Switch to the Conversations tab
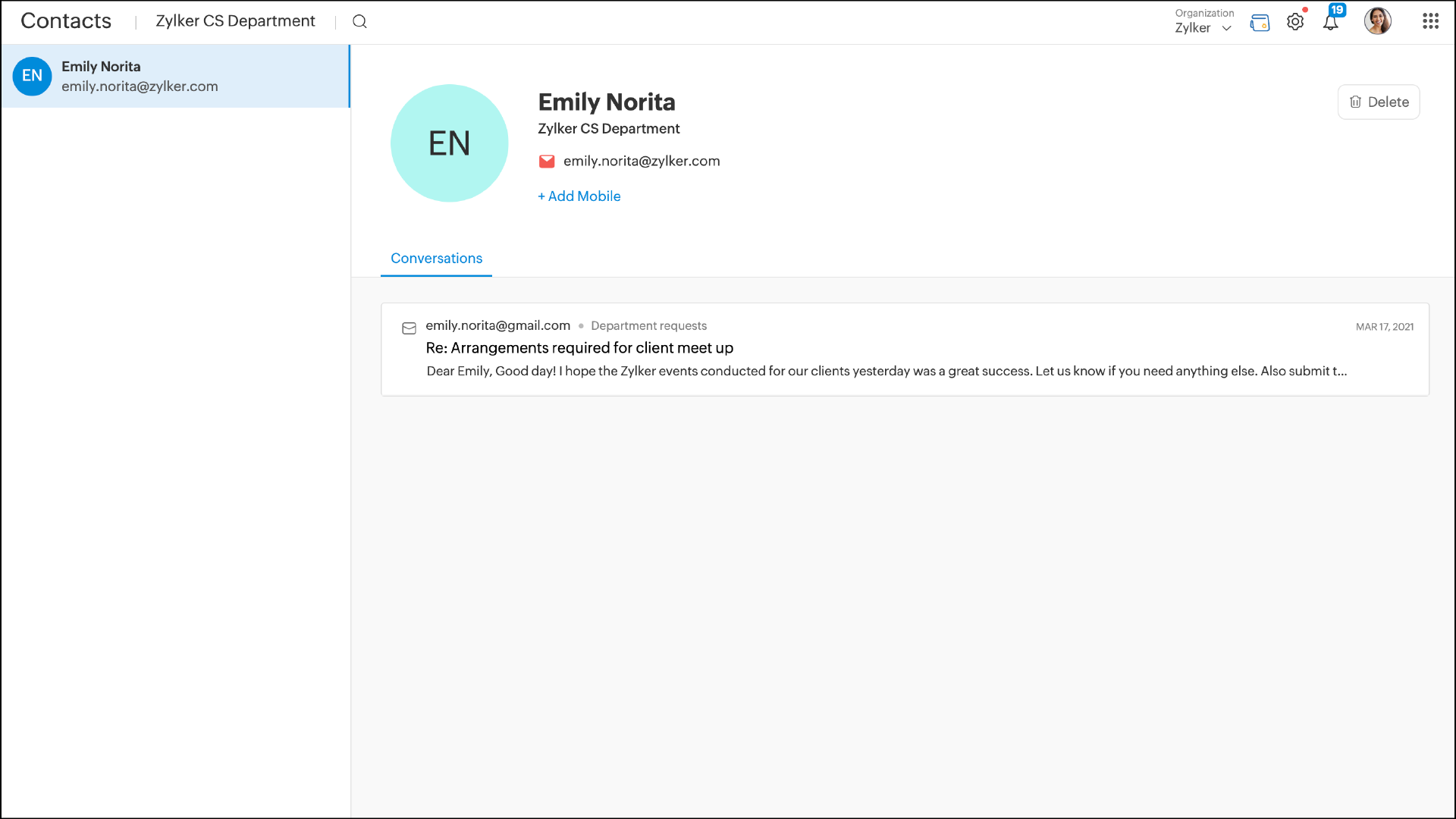 point(436,259)
